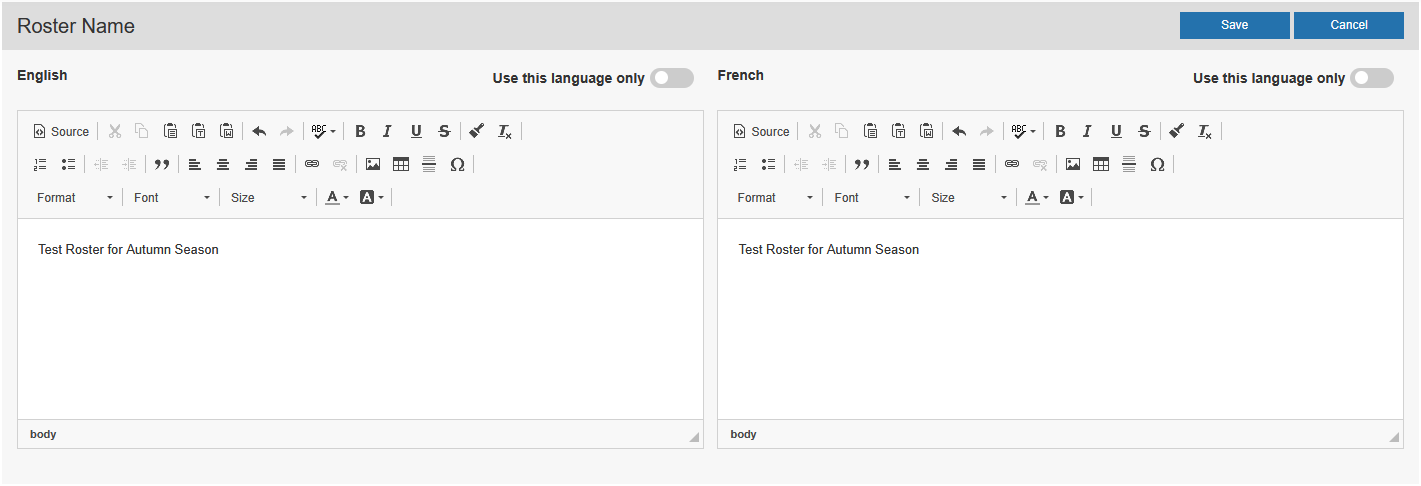Viewport: 1421px width, 486px height.
Task: Cancel editing the roster name
Action: click(x=1348, y=25)
